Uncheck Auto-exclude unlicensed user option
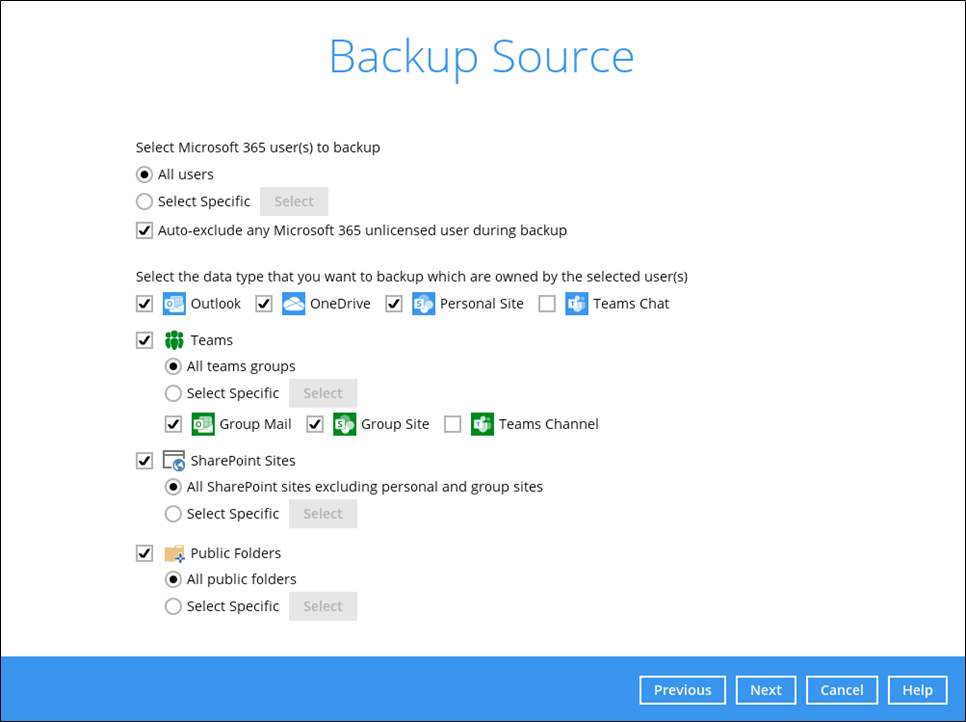Screen dimensions: 966x722 tap(144, 230)
